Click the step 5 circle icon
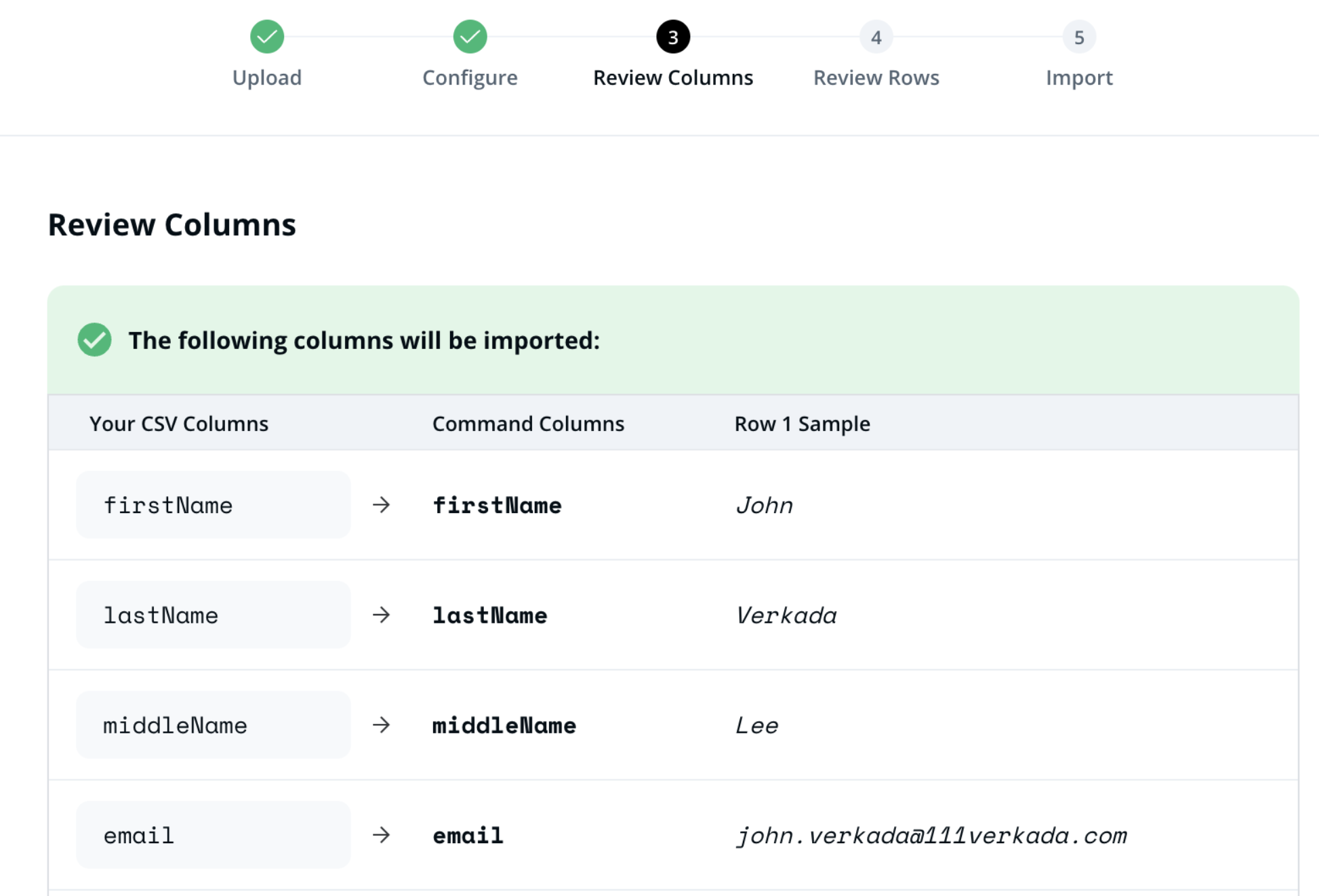 (1078, 37)
